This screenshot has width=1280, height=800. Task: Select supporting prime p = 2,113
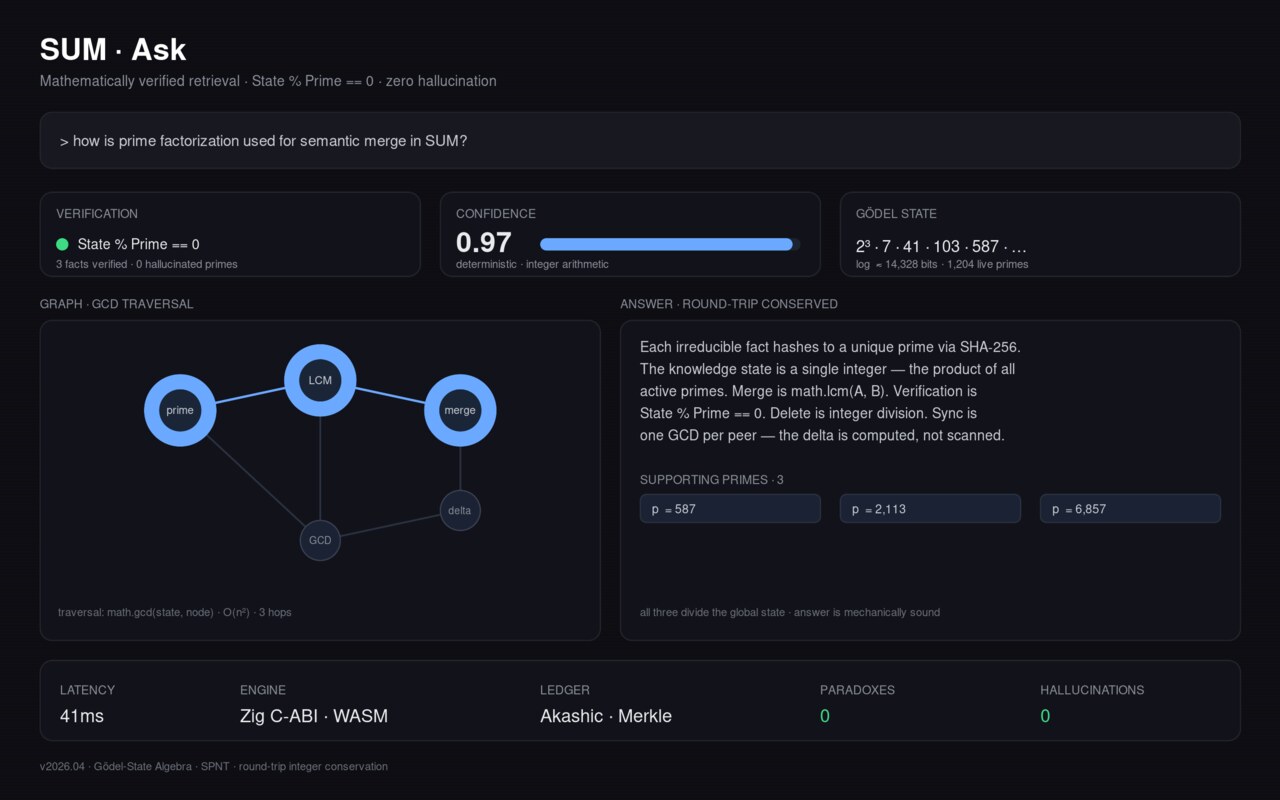click(x=930, y=509)
